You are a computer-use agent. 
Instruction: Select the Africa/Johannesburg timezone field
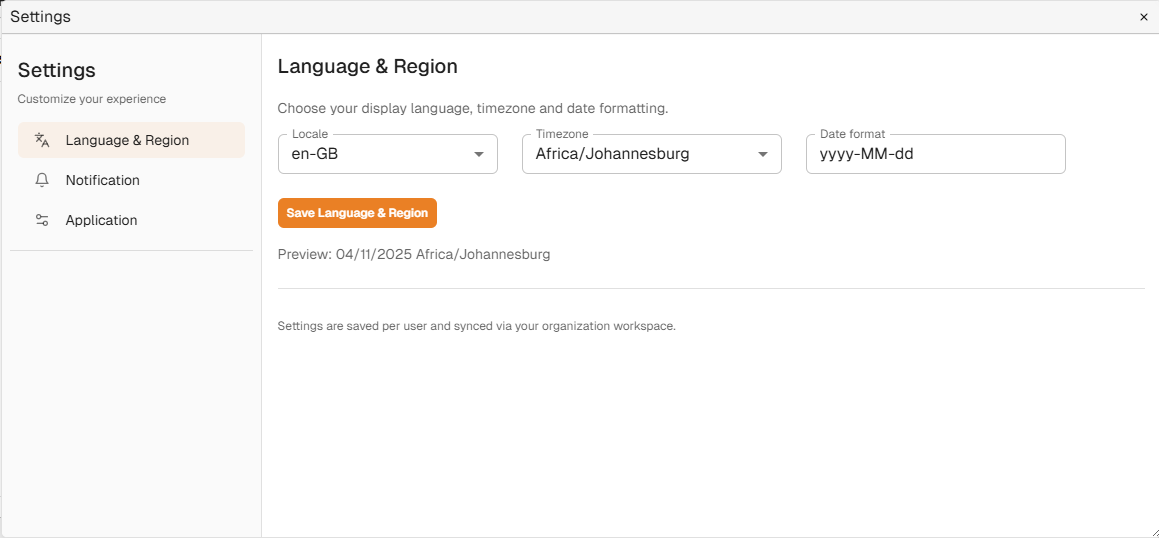[640, 154]
